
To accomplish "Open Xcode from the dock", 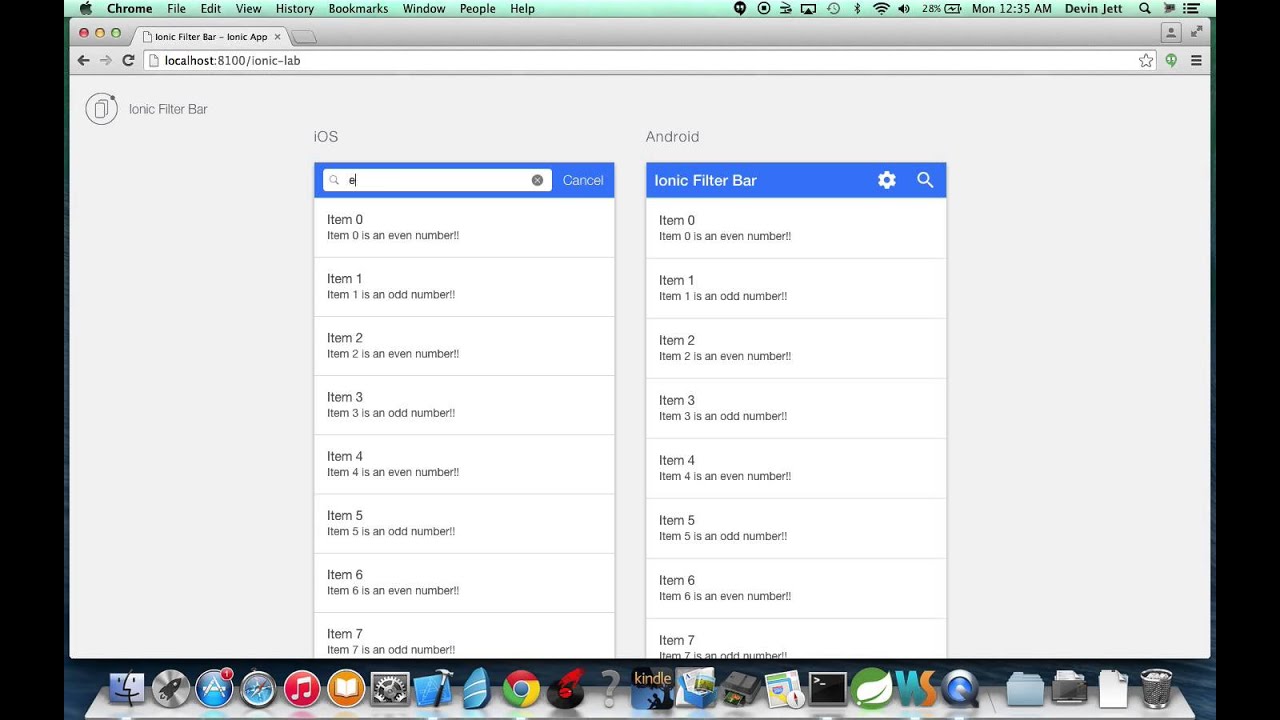I will (x=434, y=688).
